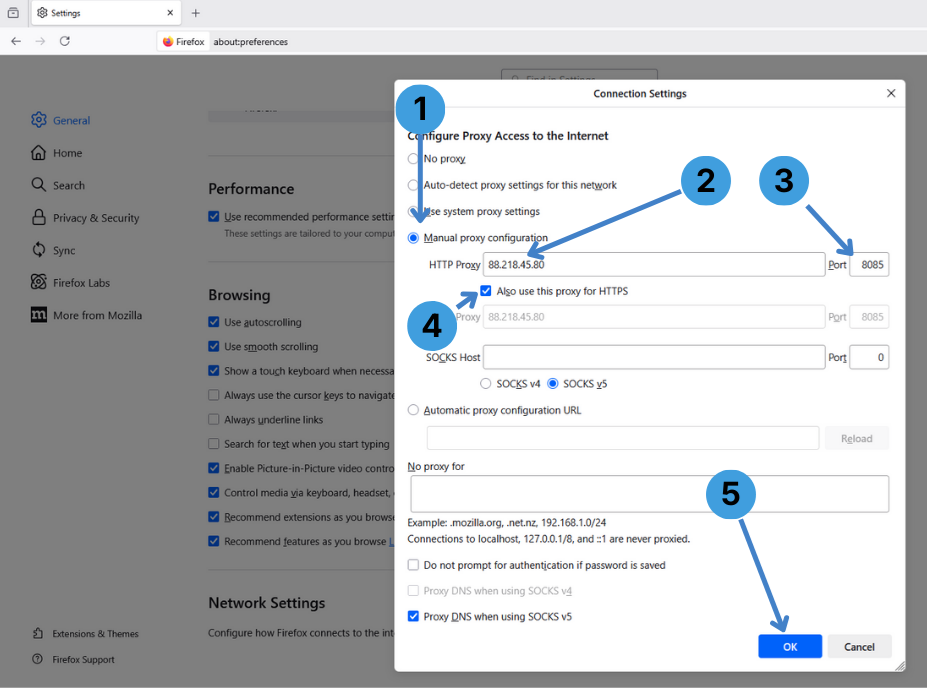Viewport: 927px width, 691px height.
Task: Toggle Proxy DNS when using SOCKS v5
Action: coord(413,617)
